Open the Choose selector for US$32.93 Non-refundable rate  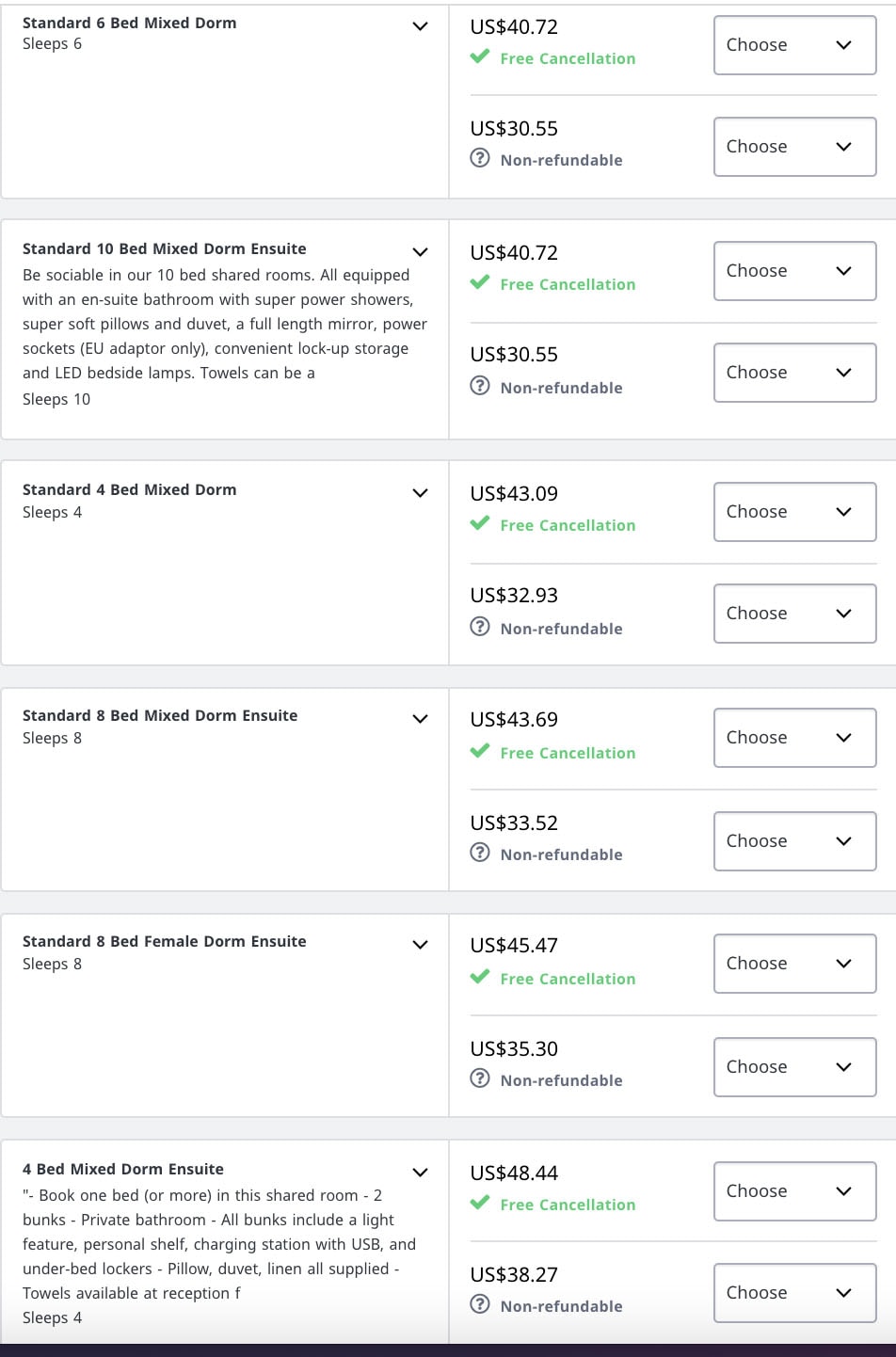pyautogui.click(x=794, y=613)
